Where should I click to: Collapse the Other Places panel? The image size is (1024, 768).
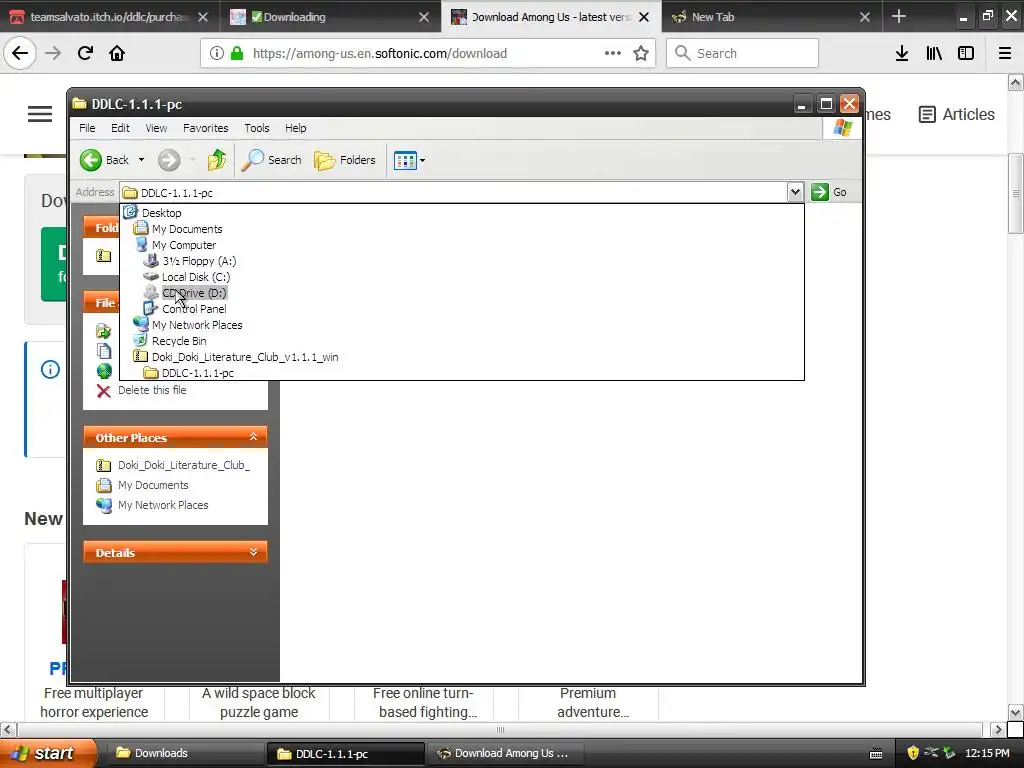tap(253, 437)
